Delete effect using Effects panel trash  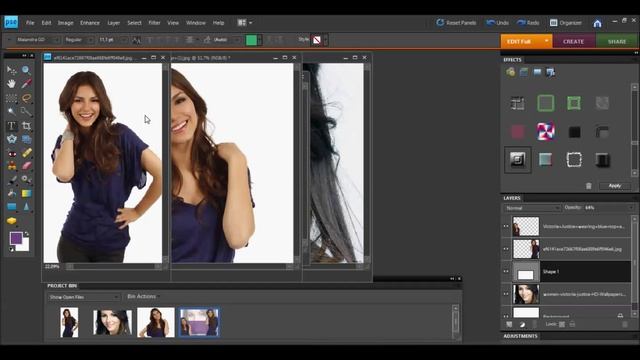[589, 186]
